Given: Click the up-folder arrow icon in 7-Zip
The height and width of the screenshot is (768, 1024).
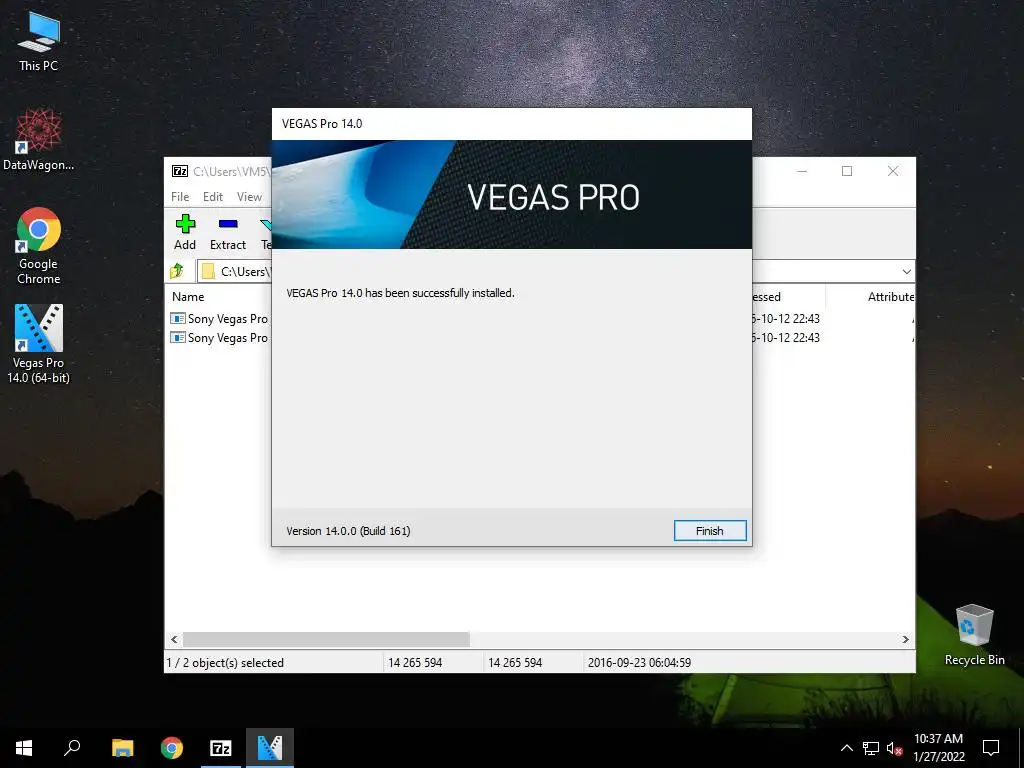Looking at the screenshot, I should pyautogui.click(x=177, y=271).
